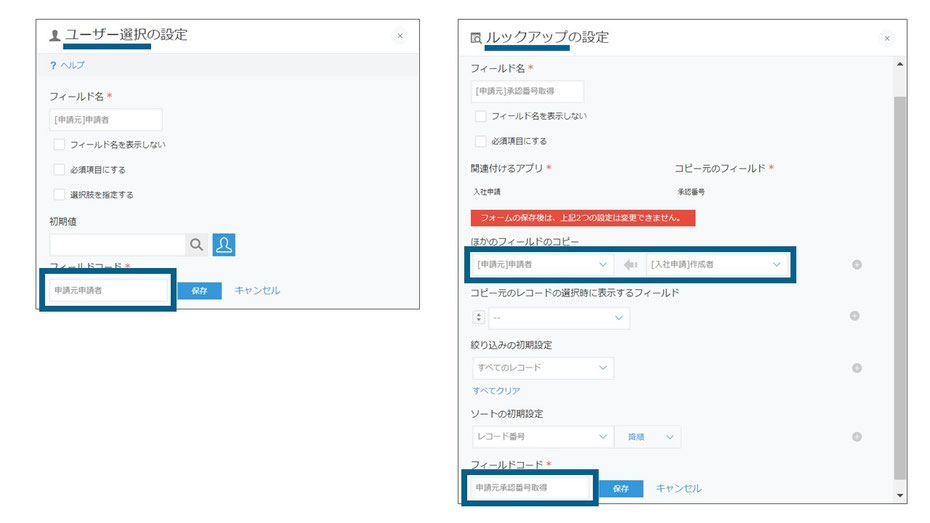This screenshot has height=523, width=930.
Task: Check 必須項目にする in user selection dialog
Action: point(60,170)
